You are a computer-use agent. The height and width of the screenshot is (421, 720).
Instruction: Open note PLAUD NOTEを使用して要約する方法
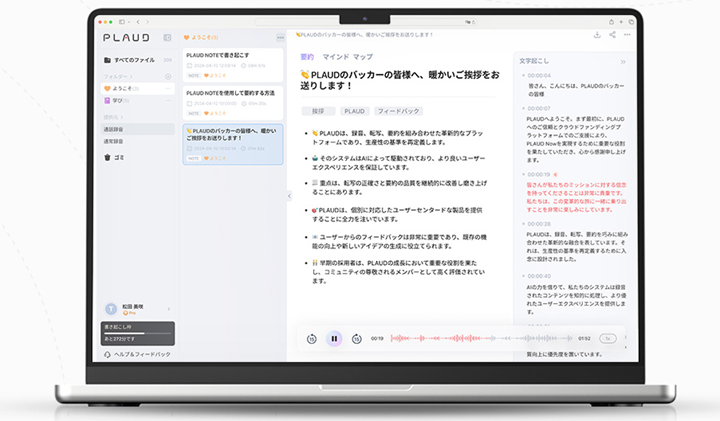[233, 103]
